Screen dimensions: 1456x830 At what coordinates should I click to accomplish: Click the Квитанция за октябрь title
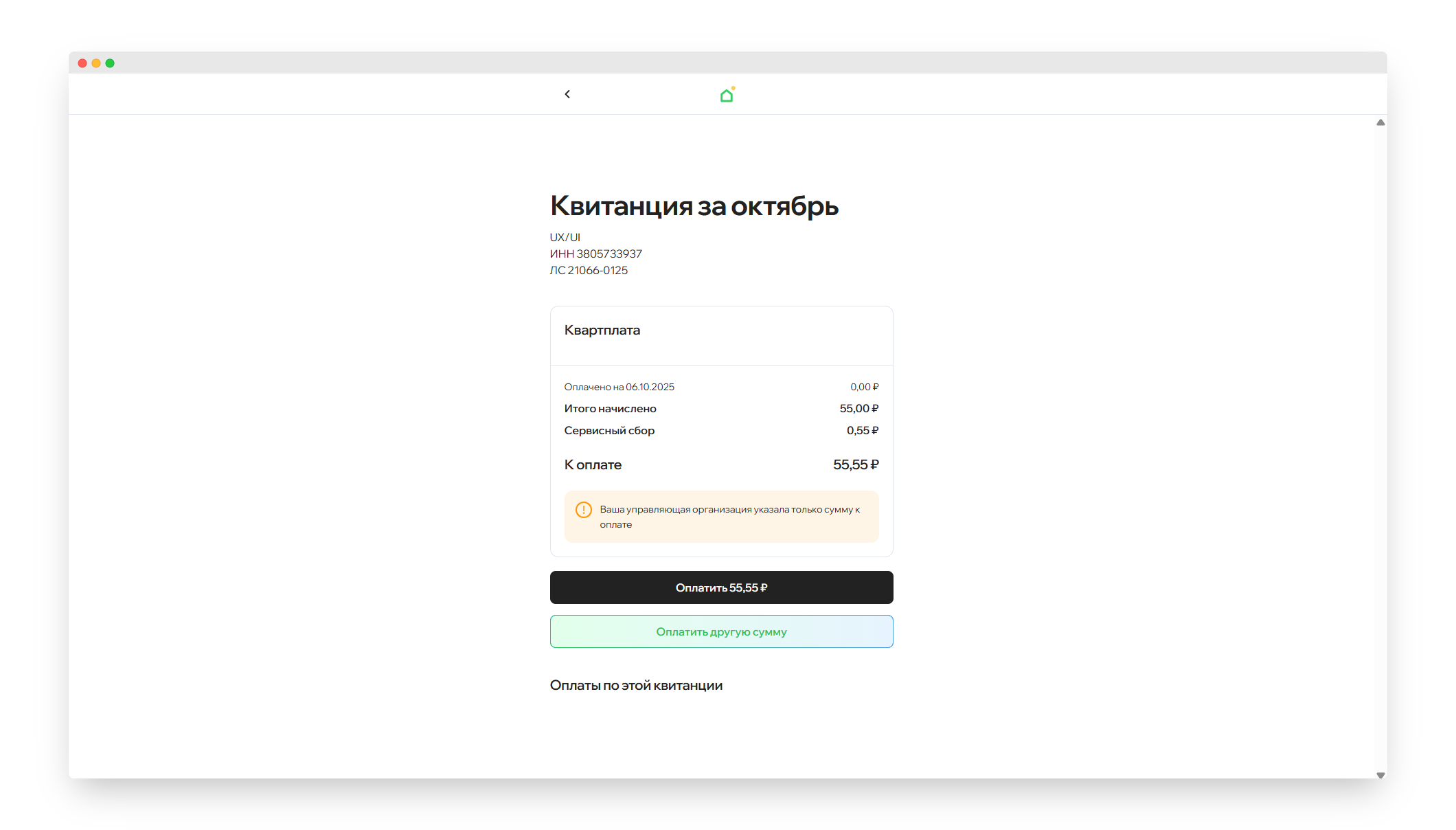694,205
